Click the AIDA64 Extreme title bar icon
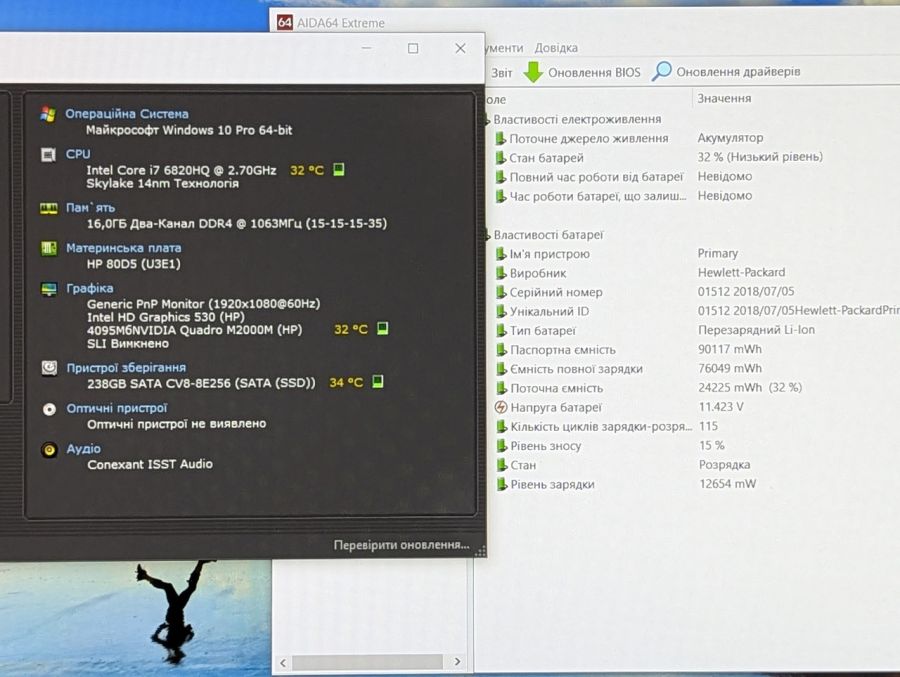The image size is (900, 677). tap(285, 22)
